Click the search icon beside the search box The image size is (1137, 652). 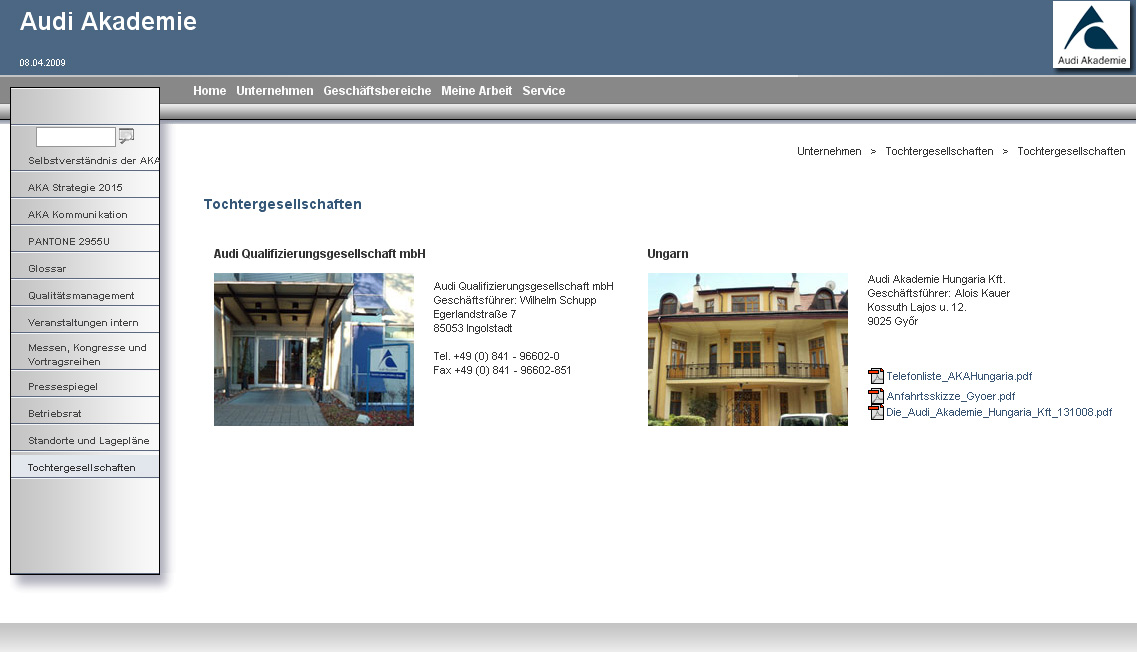pos(126,136)
